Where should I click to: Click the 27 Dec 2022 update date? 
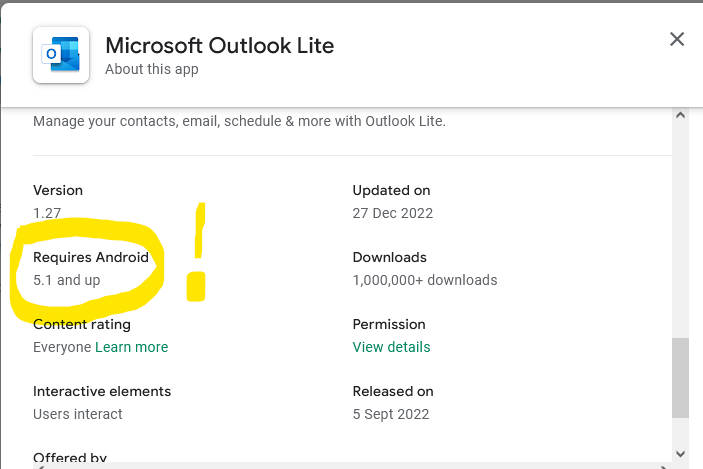[393, 213]
